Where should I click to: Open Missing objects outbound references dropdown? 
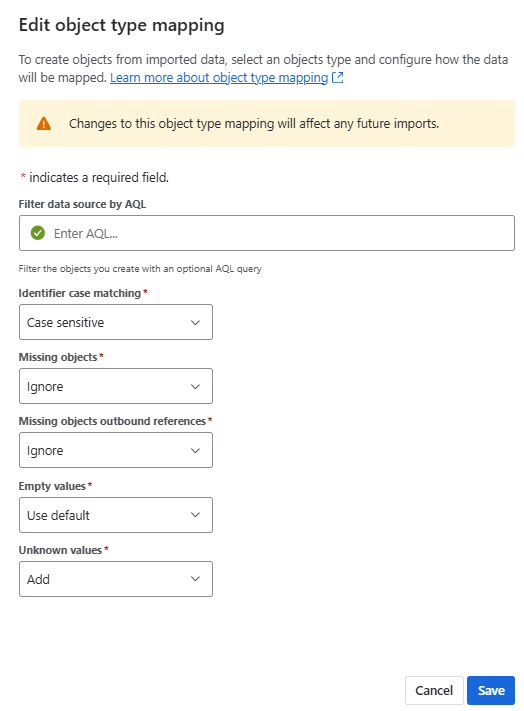(x=116, y=450)
